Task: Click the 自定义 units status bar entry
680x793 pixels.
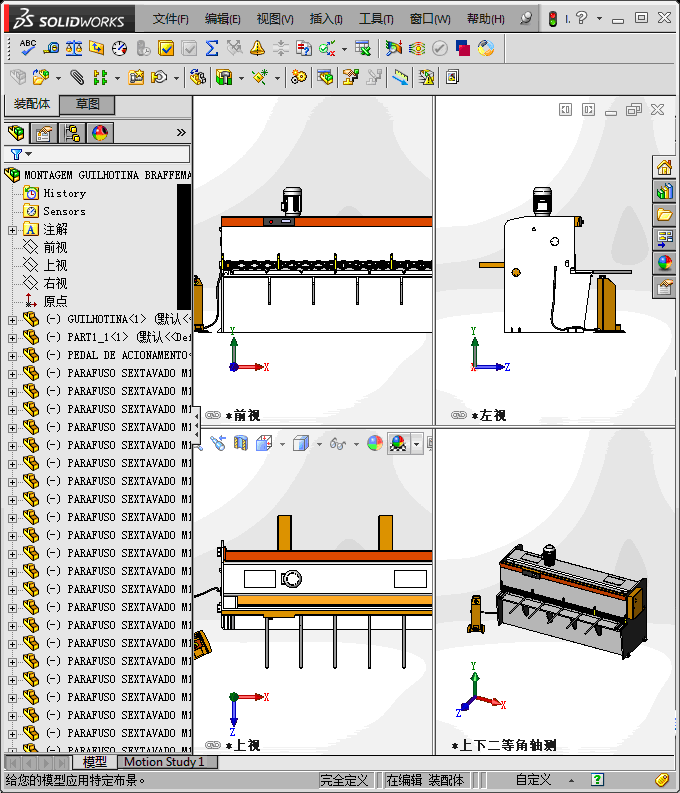Action: tap(533, 779)
